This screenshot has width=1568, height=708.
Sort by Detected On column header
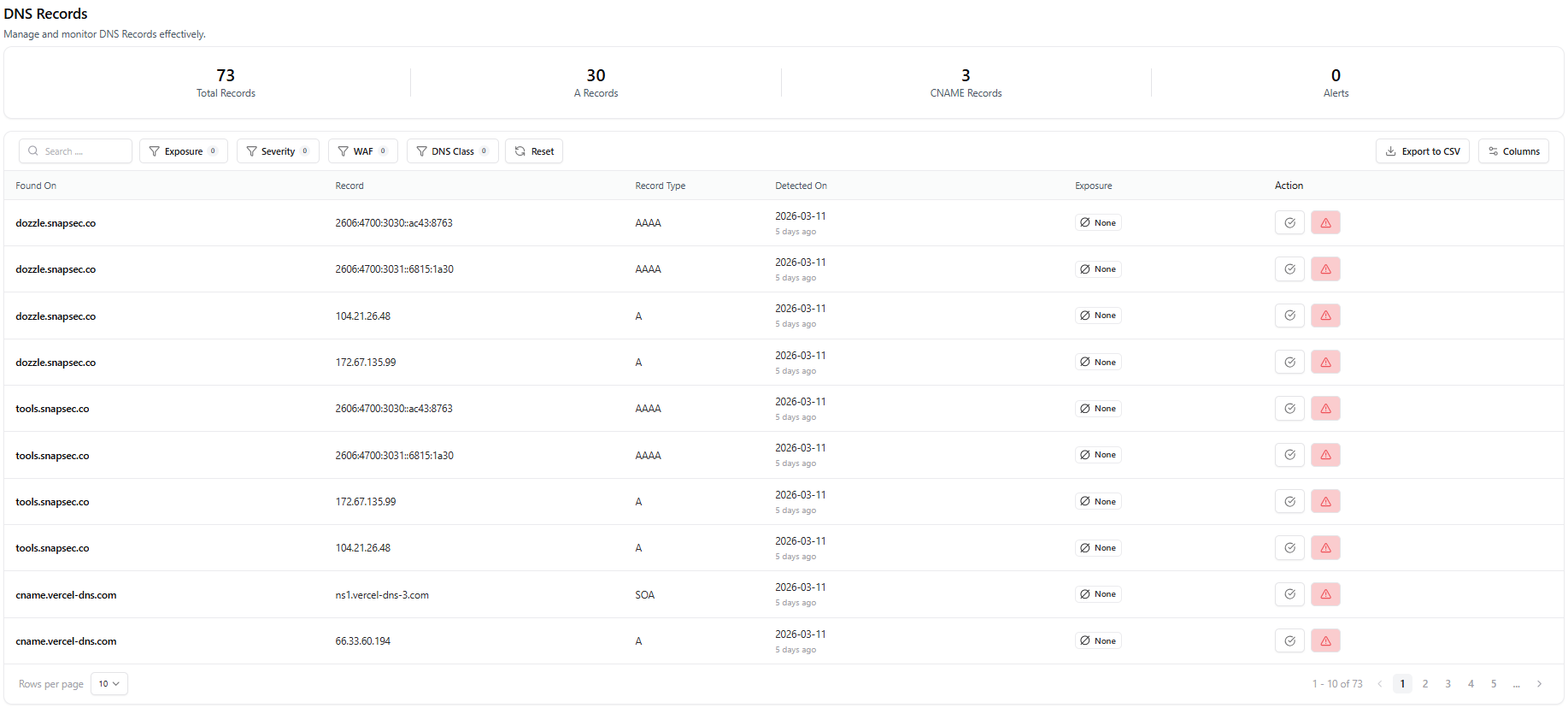[x=801, y=186]
